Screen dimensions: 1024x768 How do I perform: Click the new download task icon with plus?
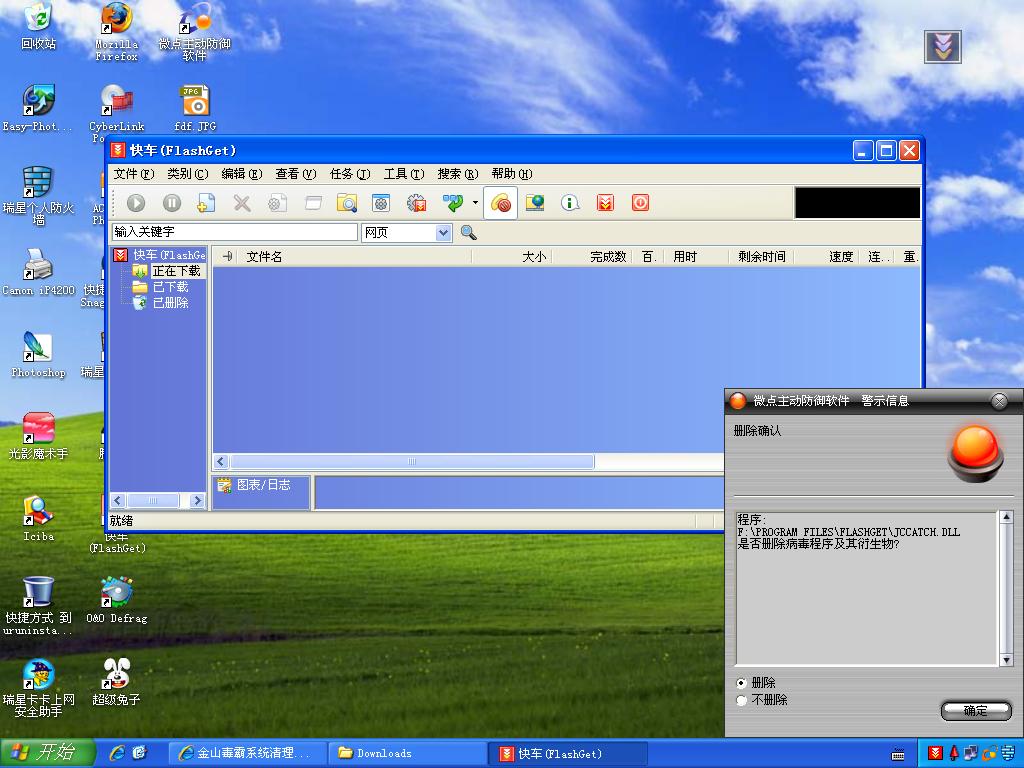pyautogui.click(x=206, y=203)
